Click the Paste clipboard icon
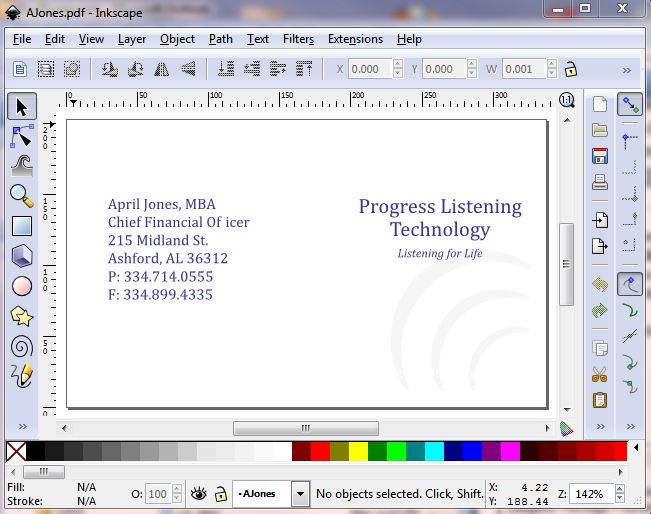The image size is (651, 514). pos(600,400)
